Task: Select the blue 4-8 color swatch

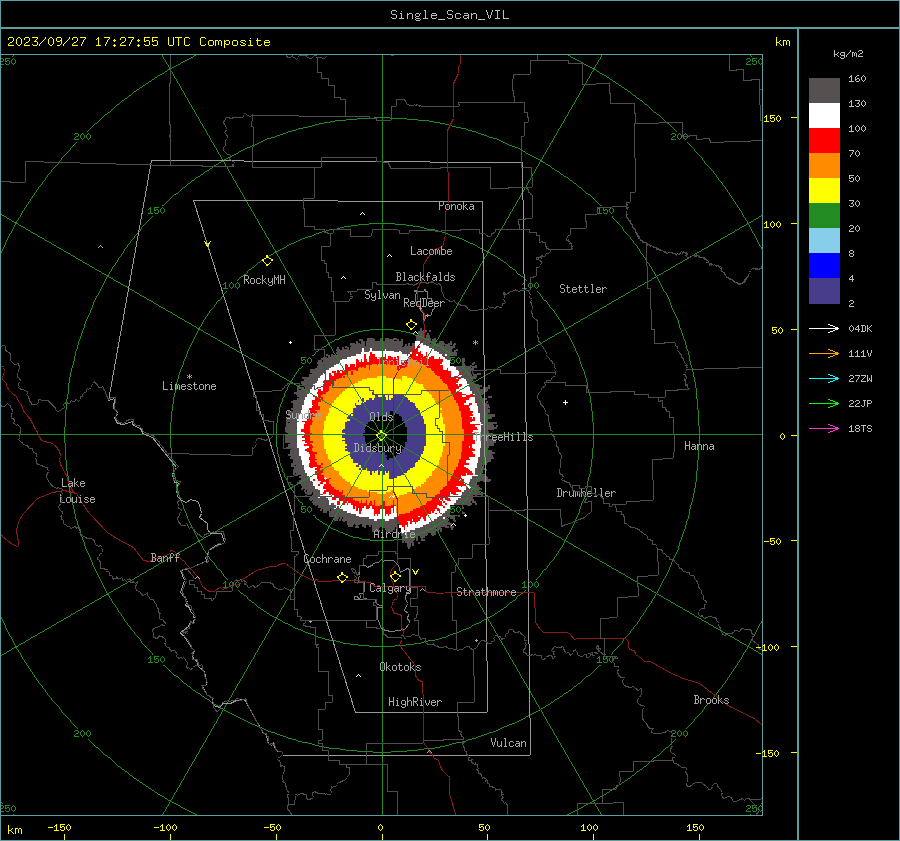Action: click(x=824, y=266)
